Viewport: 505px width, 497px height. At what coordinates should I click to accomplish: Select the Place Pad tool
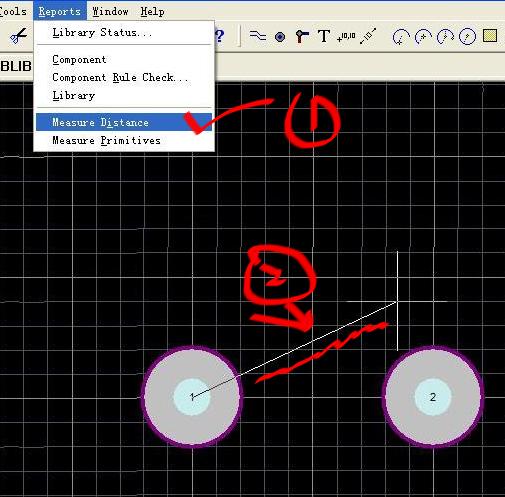coord(280,37)
